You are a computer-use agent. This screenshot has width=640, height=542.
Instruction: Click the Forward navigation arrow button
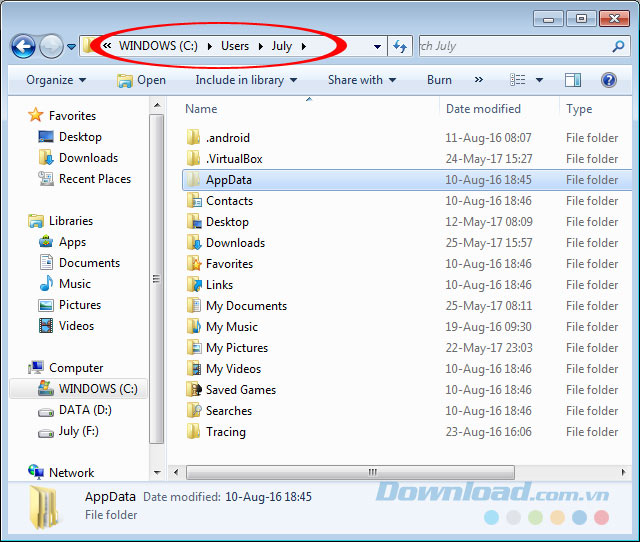pyautogui.click(x=51, y=46)
